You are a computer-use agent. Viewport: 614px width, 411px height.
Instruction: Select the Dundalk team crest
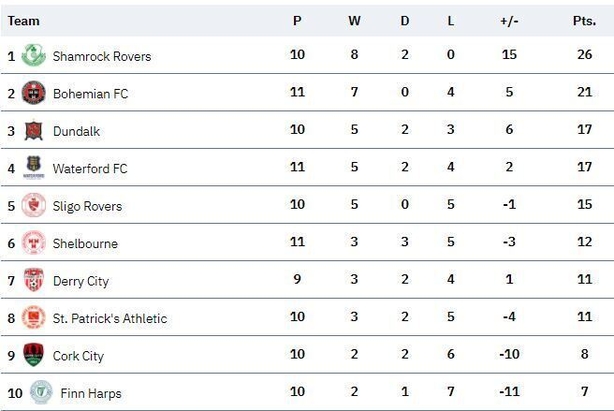33,130
